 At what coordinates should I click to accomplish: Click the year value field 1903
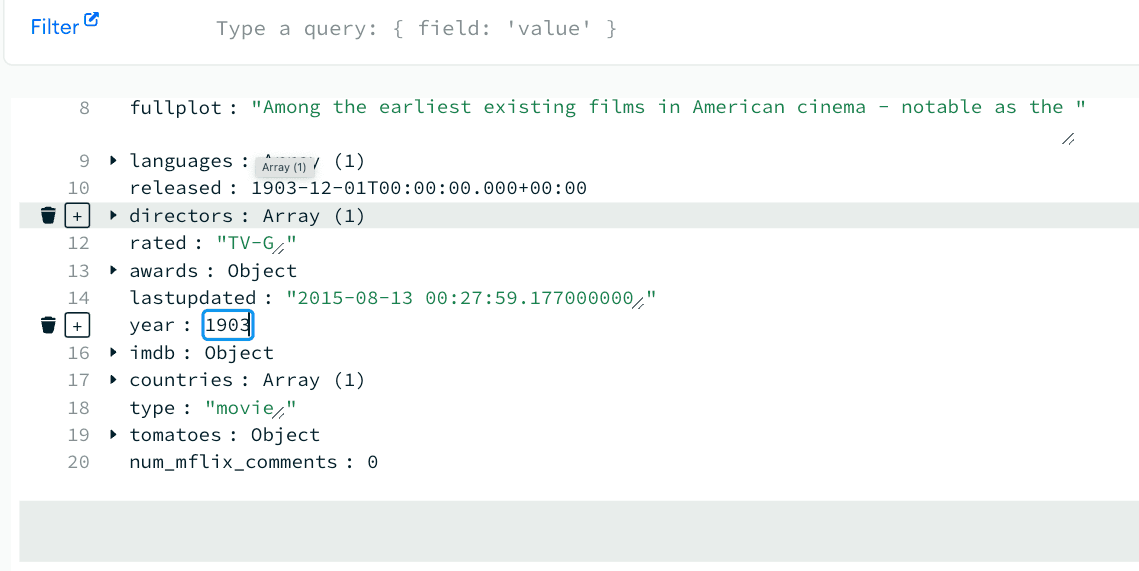(x=227, y=326)
